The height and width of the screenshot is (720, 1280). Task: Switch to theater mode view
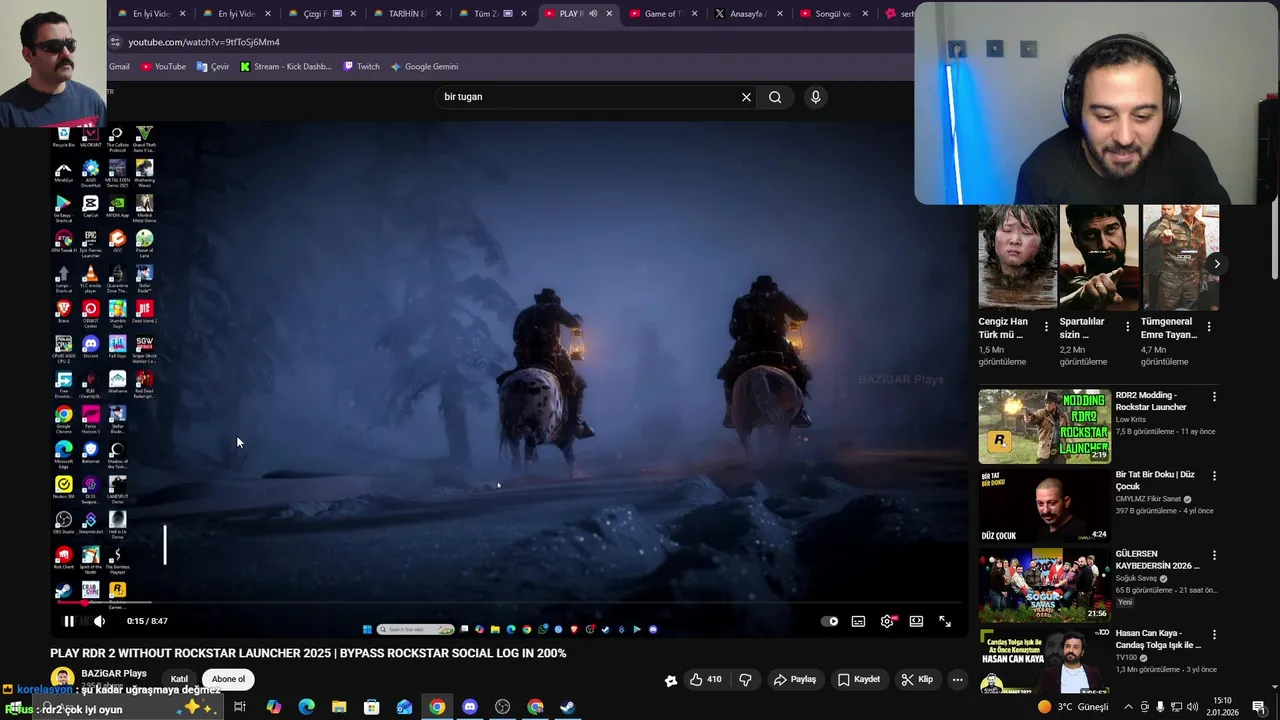[916, 621]
